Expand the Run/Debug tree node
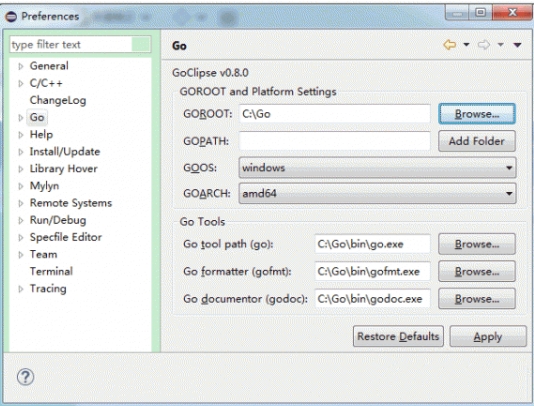This screenshot has width=534, height=406. coord(21,220)
